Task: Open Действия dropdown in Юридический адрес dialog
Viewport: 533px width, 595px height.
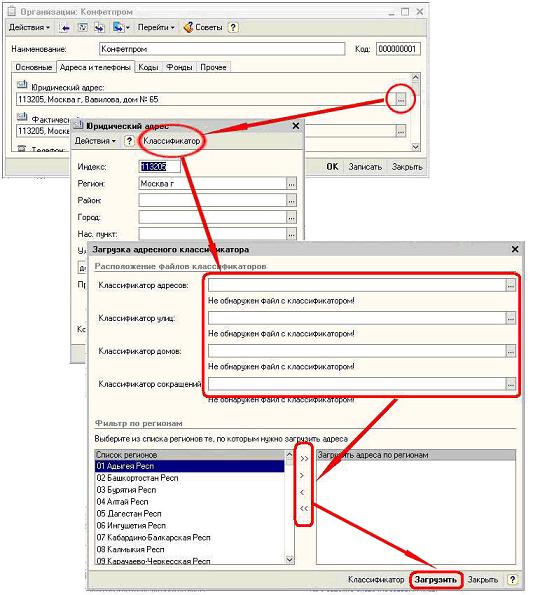Action: (x=95, y=141)
